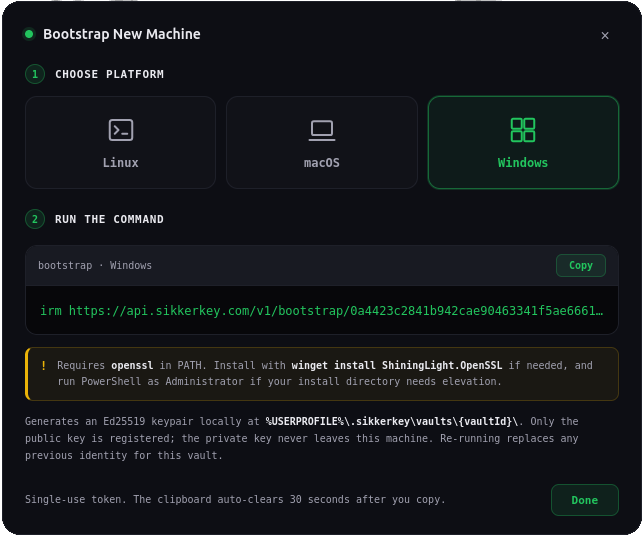This screenshot has height=536, width=643.
Task: Click the %USERPROFILE% vault path text
Action: click(394, 421)
